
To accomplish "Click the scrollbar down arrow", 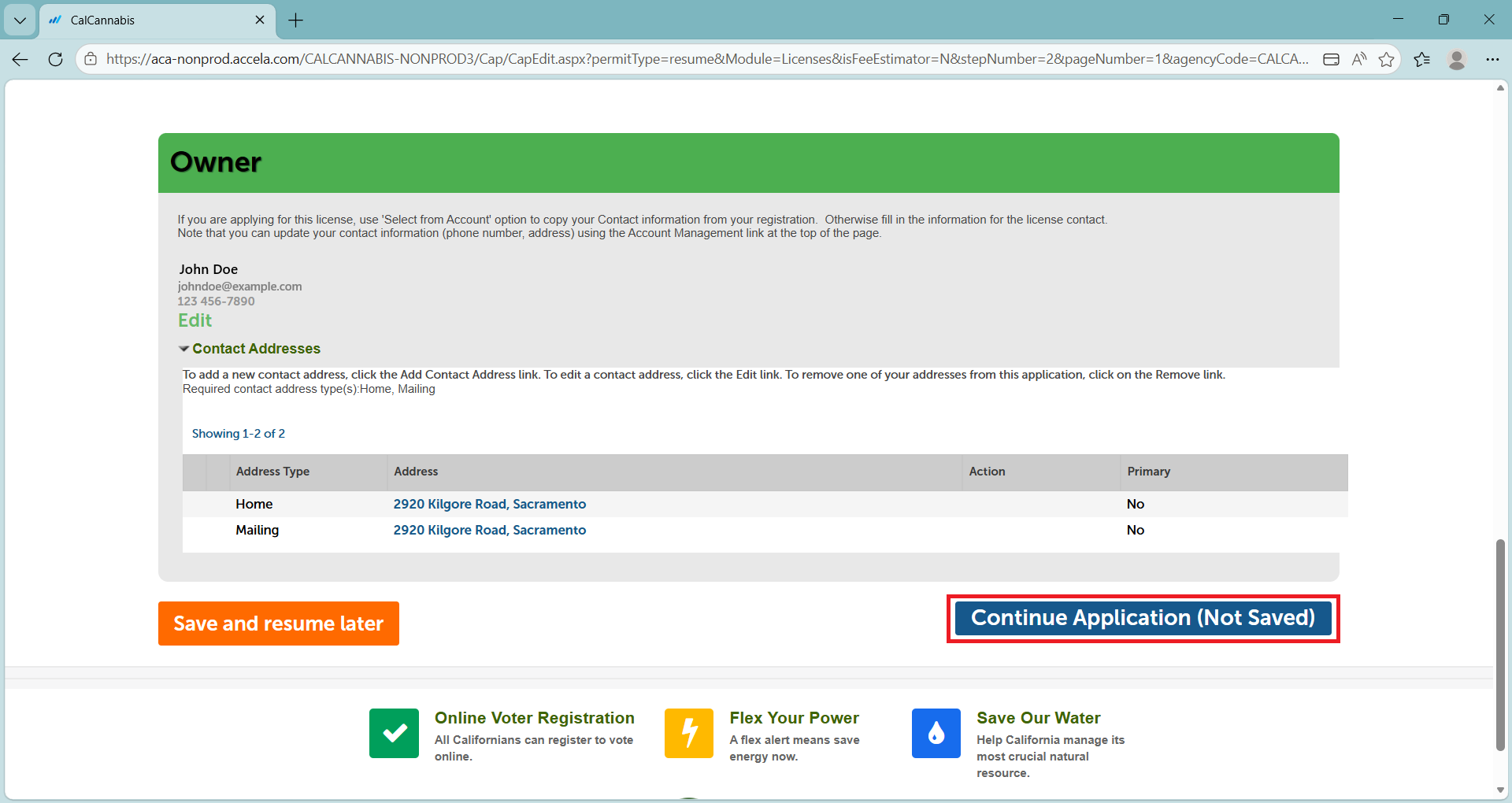I will pyautogui.click(x=1500, y=790).
